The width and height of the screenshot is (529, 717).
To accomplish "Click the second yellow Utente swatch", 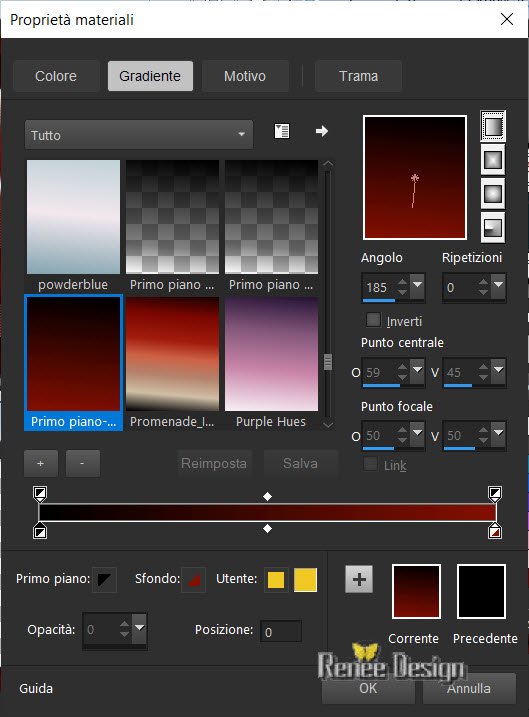I will tap(305, 579).
